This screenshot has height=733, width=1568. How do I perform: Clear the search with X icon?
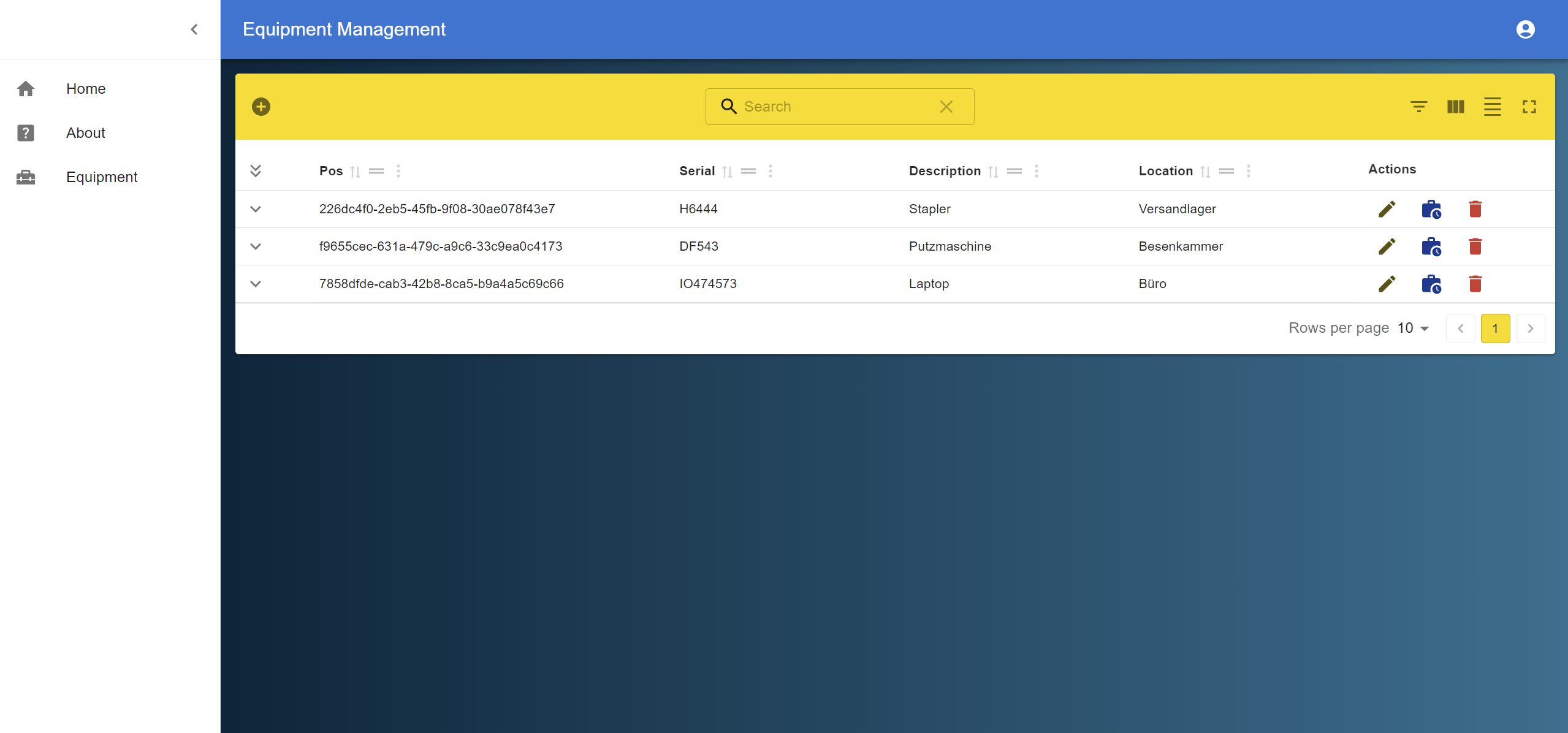pos(946,107)
